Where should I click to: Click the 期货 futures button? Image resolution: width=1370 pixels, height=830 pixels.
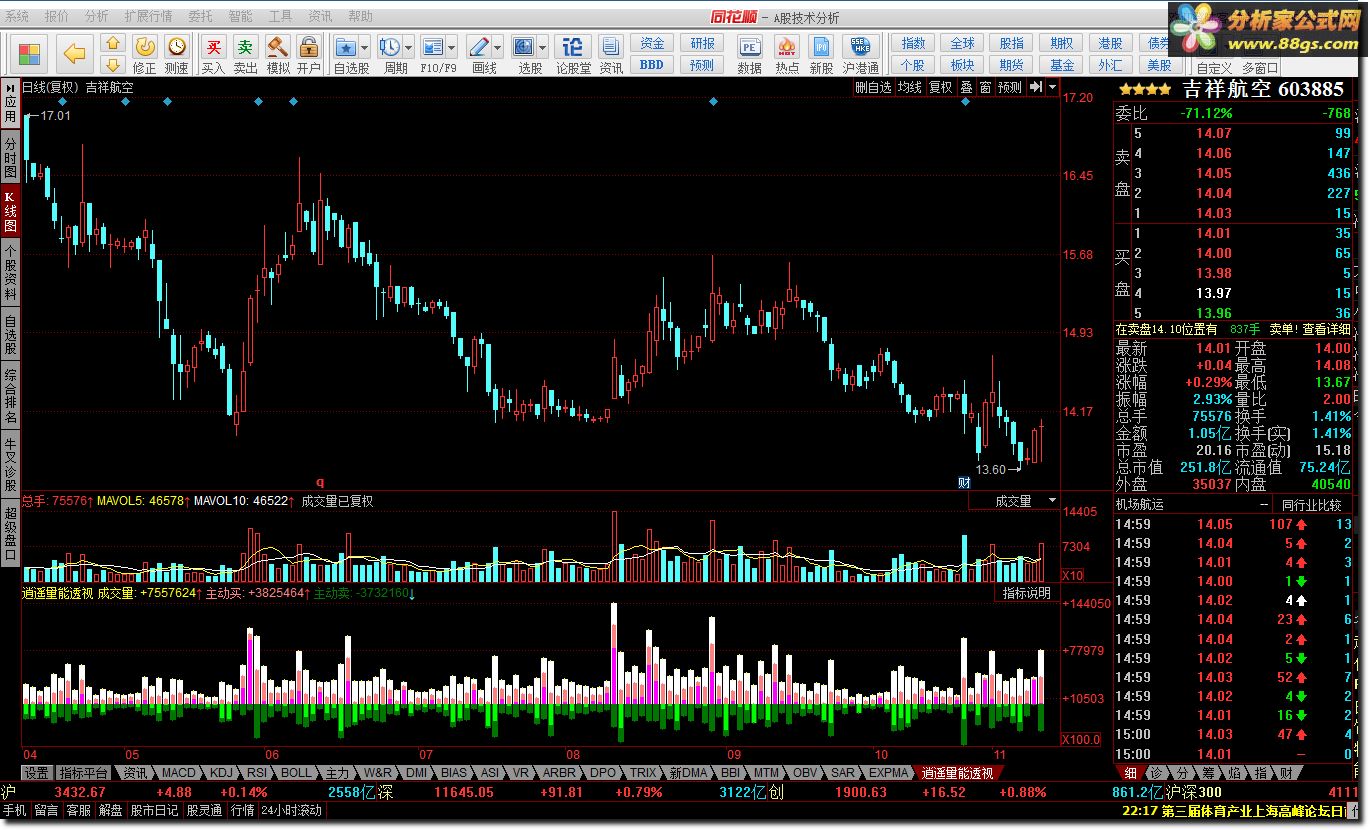coord(1012,65)
